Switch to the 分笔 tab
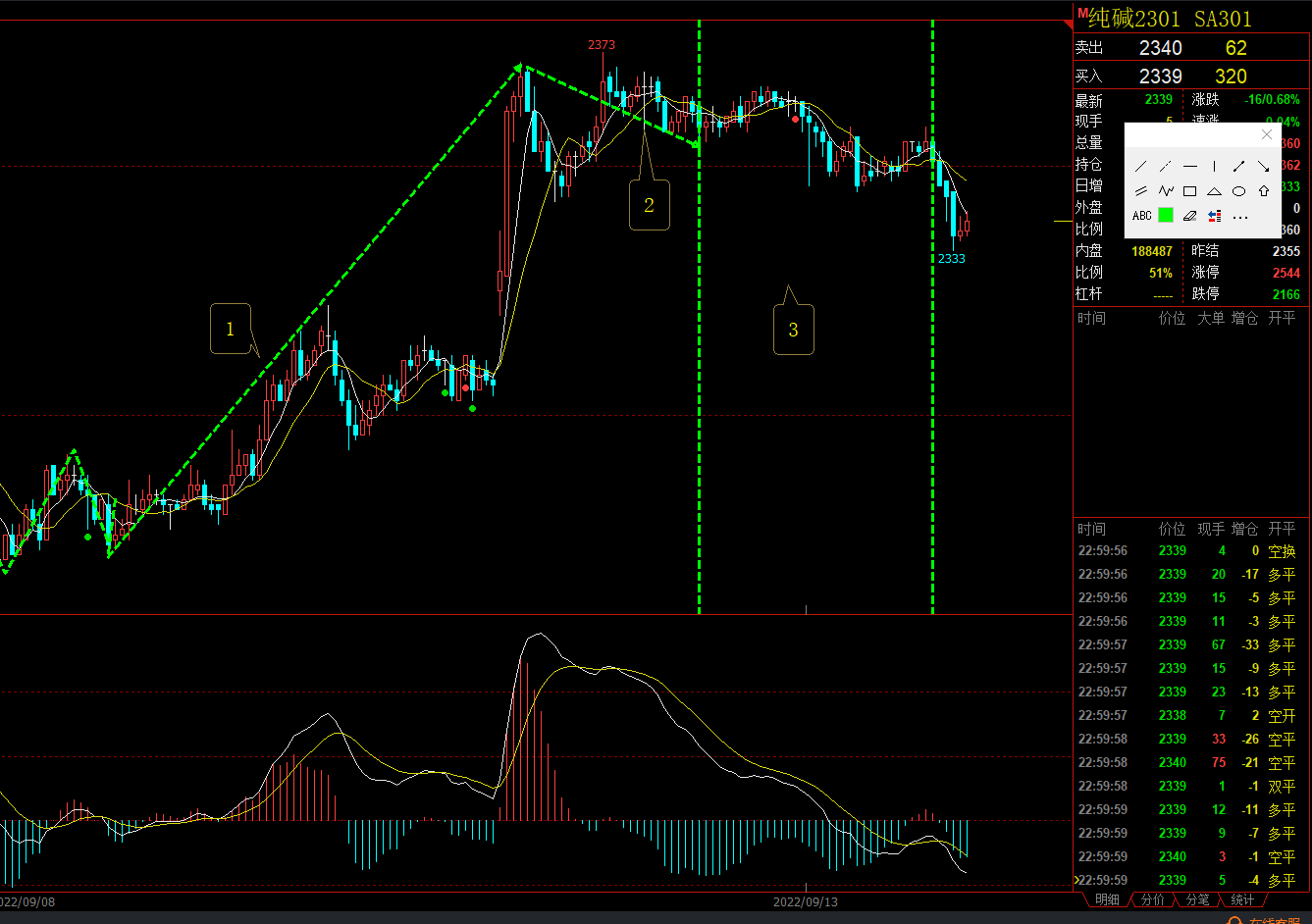Image resolution: width=1312 pixels, height=924 pixels. tap(1197, 899)
